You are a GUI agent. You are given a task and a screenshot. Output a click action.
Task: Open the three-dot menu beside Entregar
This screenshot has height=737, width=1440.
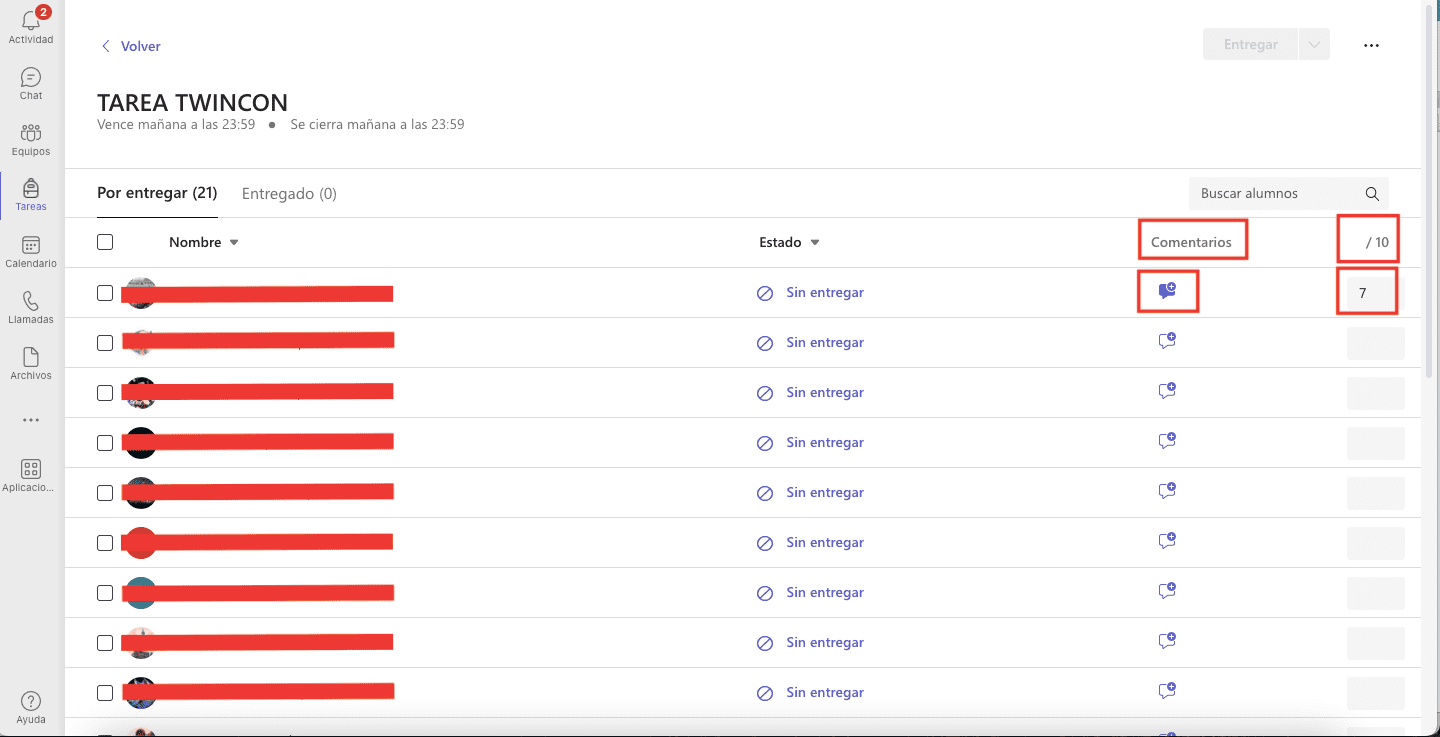1371,46
